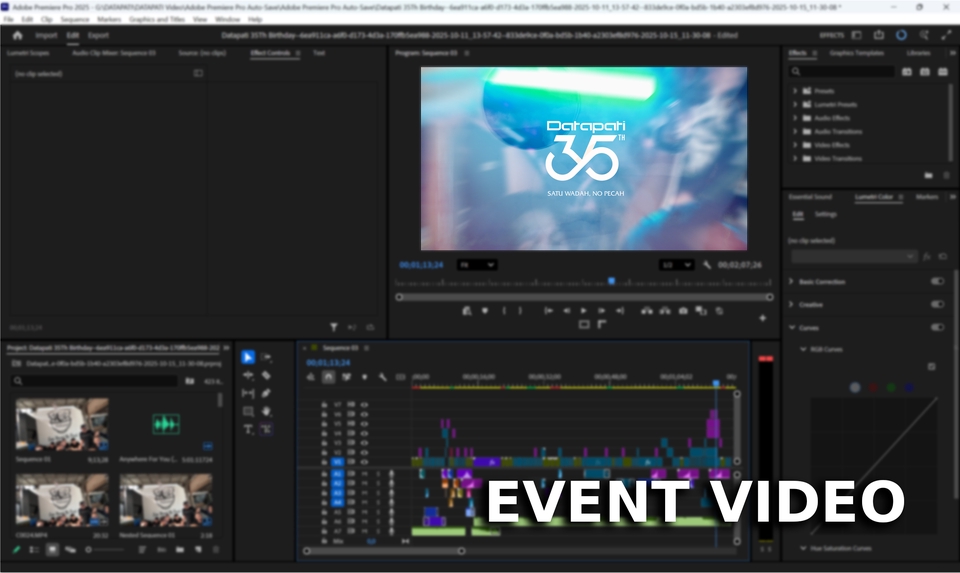Toggle the Creative section off
The image size is (960, 573).
coord(937,304)
